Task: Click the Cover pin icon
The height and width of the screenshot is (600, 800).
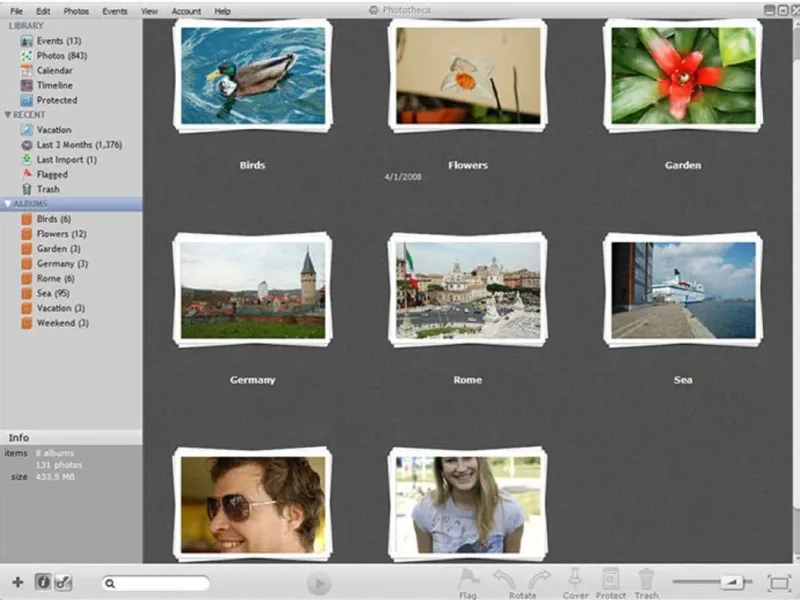Action: (575, 579)
